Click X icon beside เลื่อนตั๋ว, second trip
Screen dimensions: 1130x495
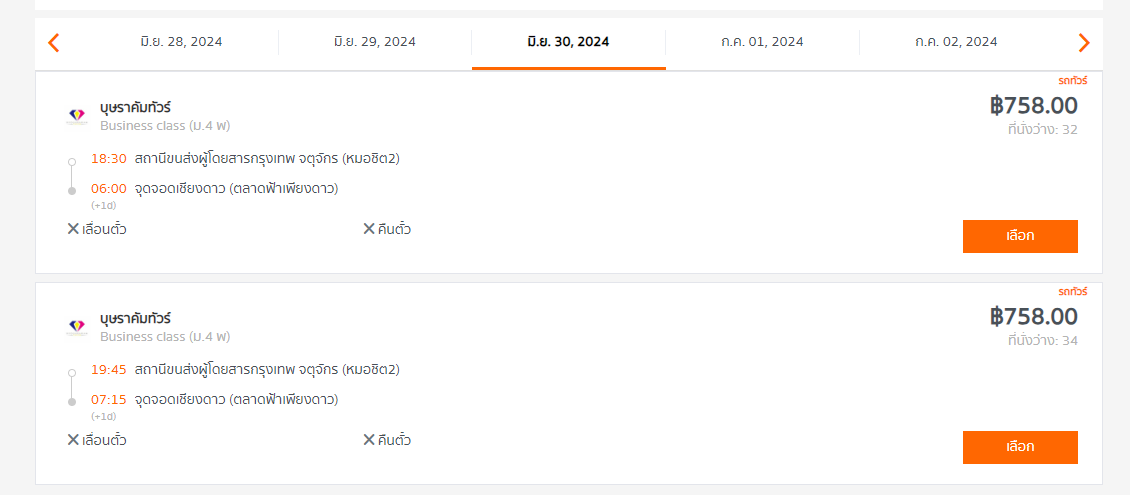point(73,440)
